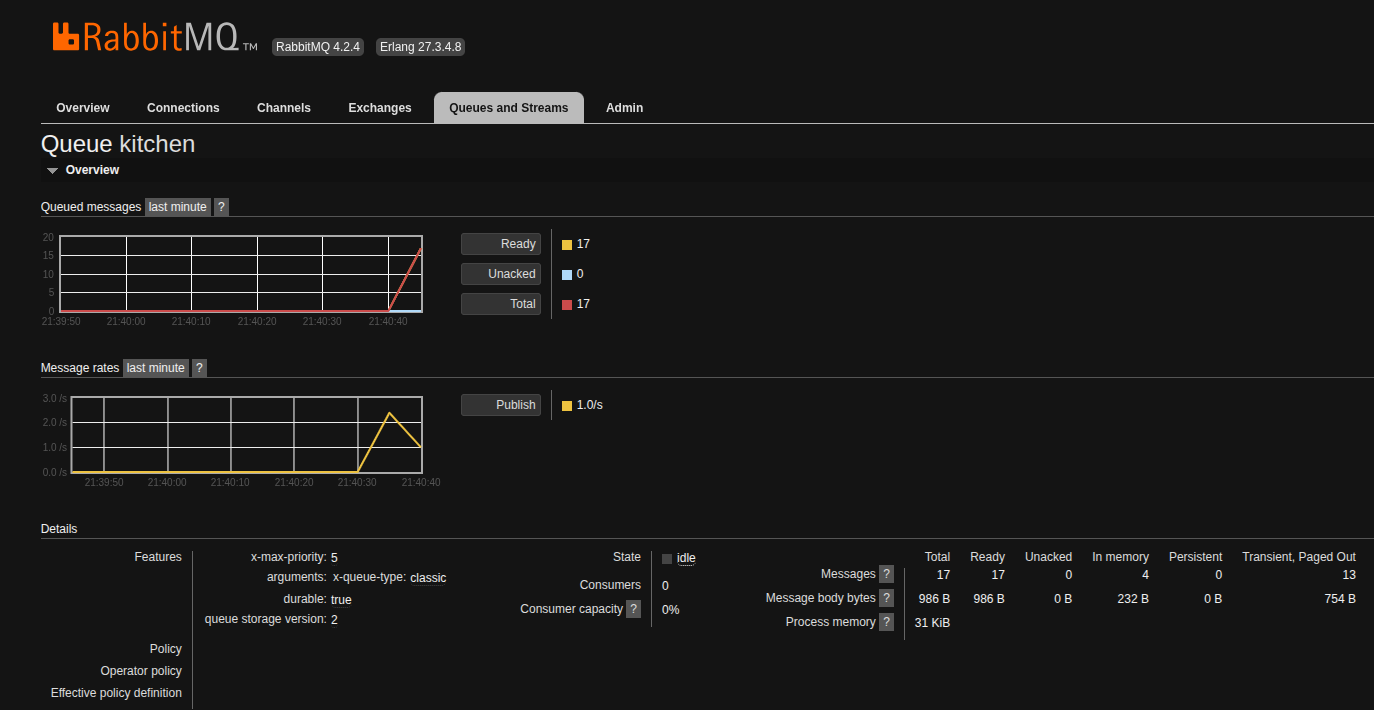This screenshot has height=710, width=1374.
Task: Open the Overview tab
Action: [x=83, y=108]
